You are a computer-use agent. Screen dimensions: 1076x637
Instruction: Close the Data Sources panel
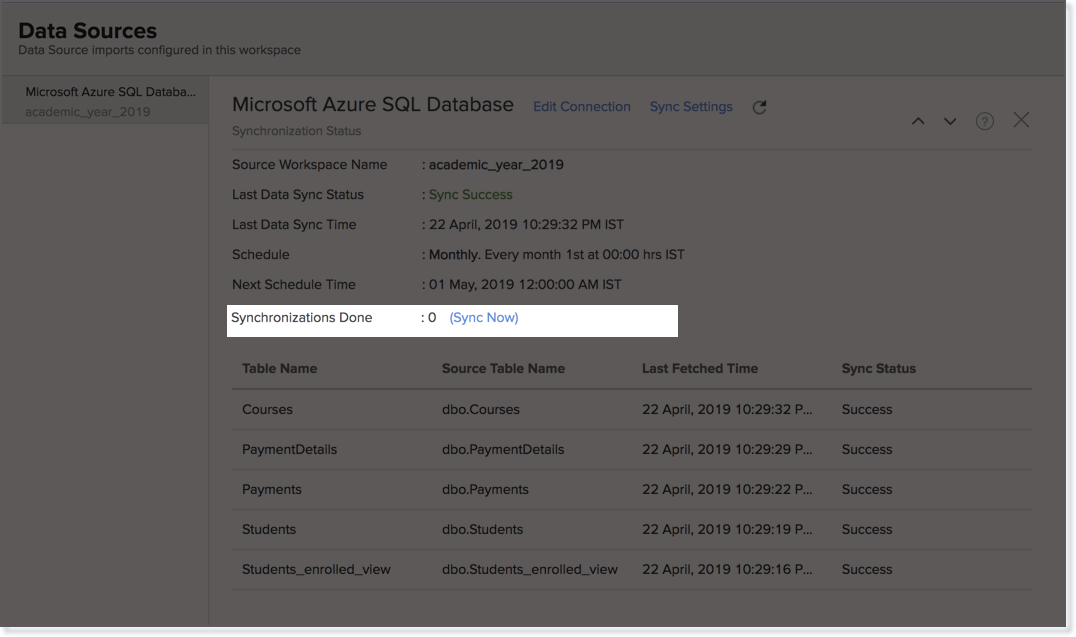pyautogui.click(x=1021, y=120)
